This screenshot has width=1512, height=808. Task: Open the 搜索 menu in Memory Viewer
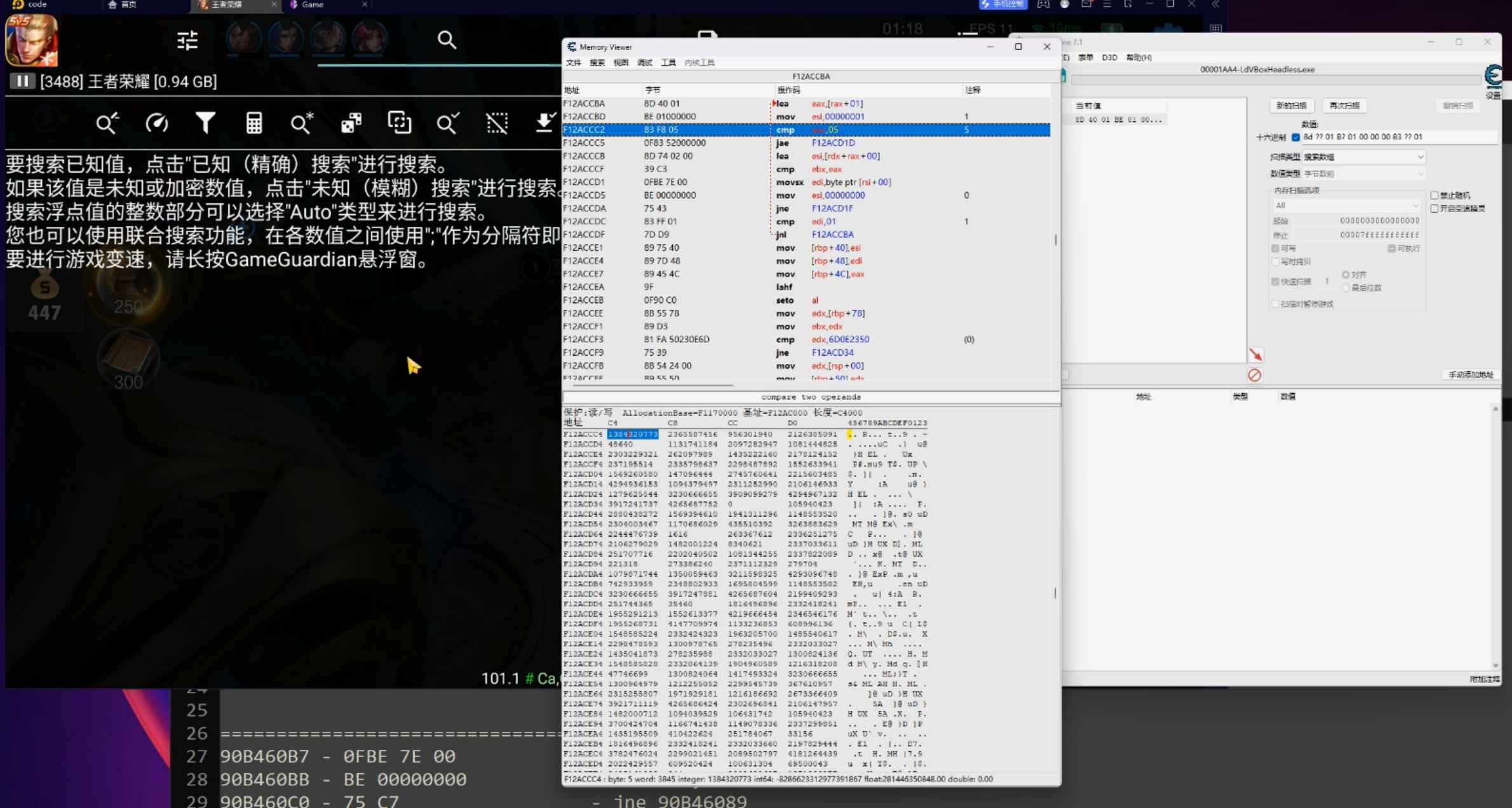coord(597,63)
